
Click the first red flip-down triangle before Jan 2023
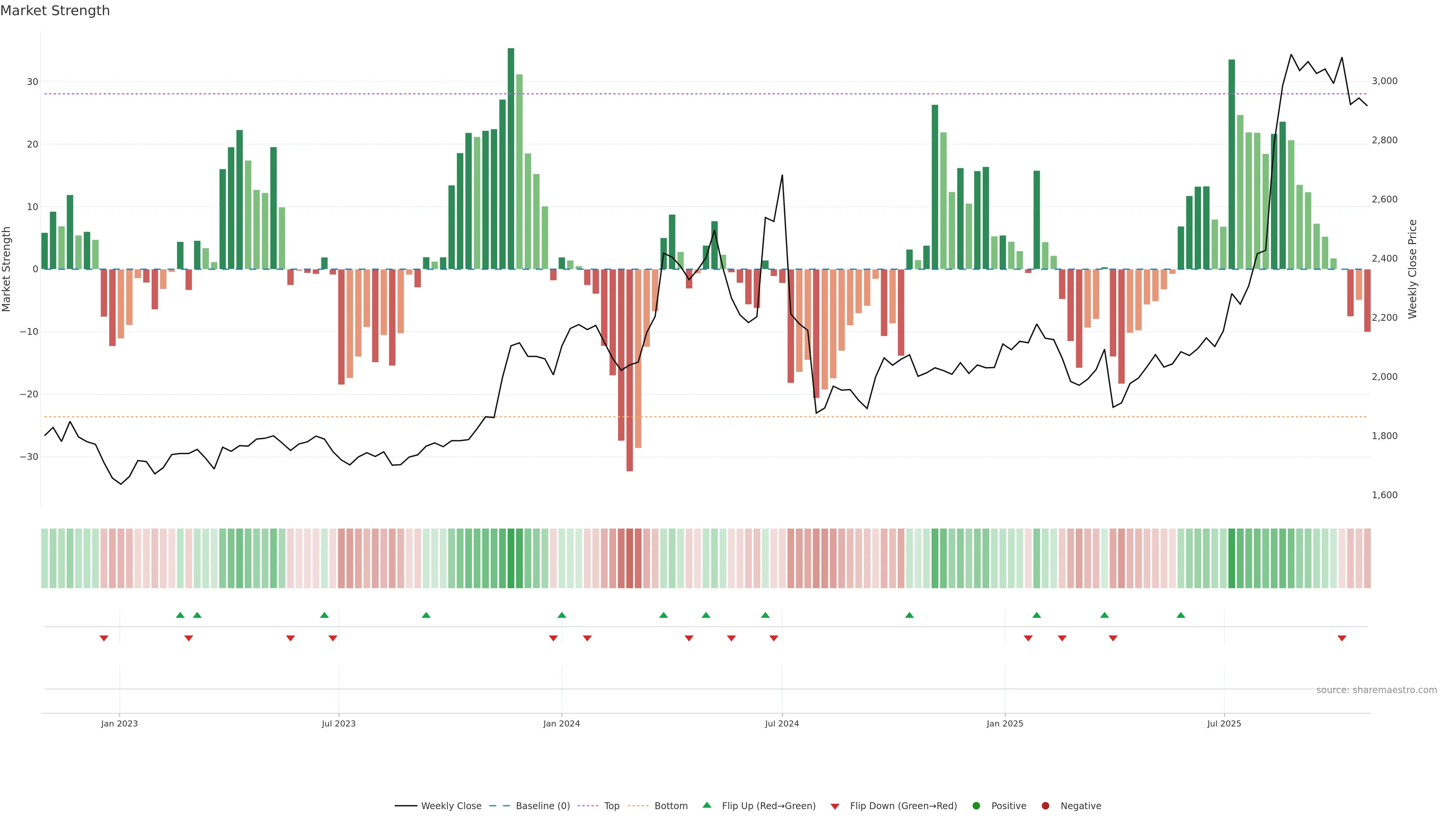tap(104, 638)
